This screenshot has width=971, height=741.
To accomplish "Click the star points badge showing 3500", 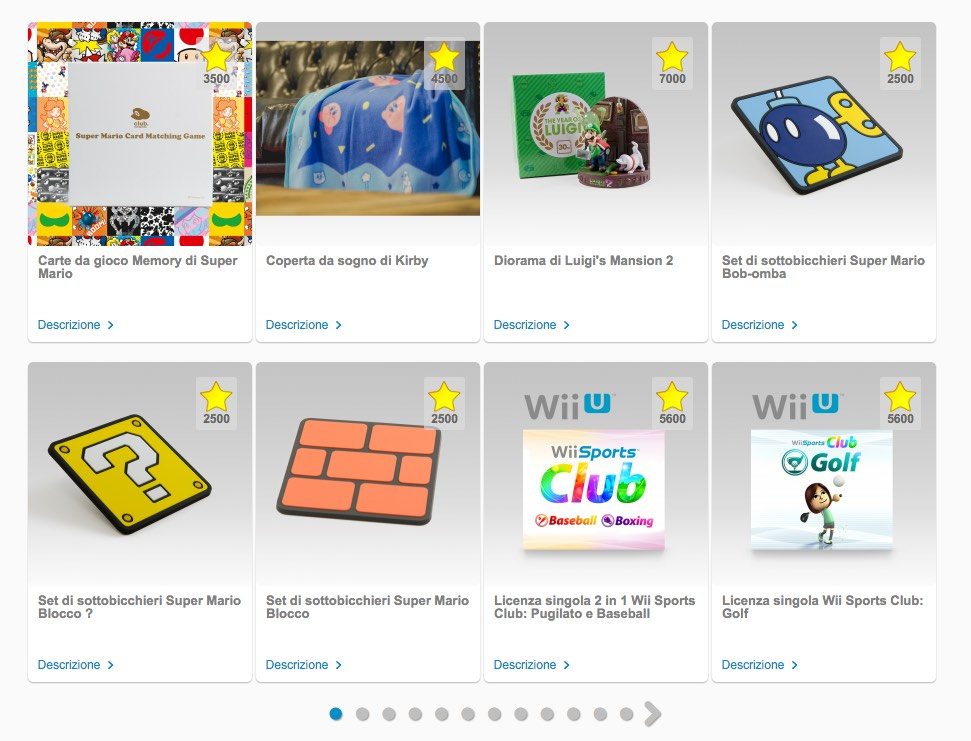I will (216, 64).
